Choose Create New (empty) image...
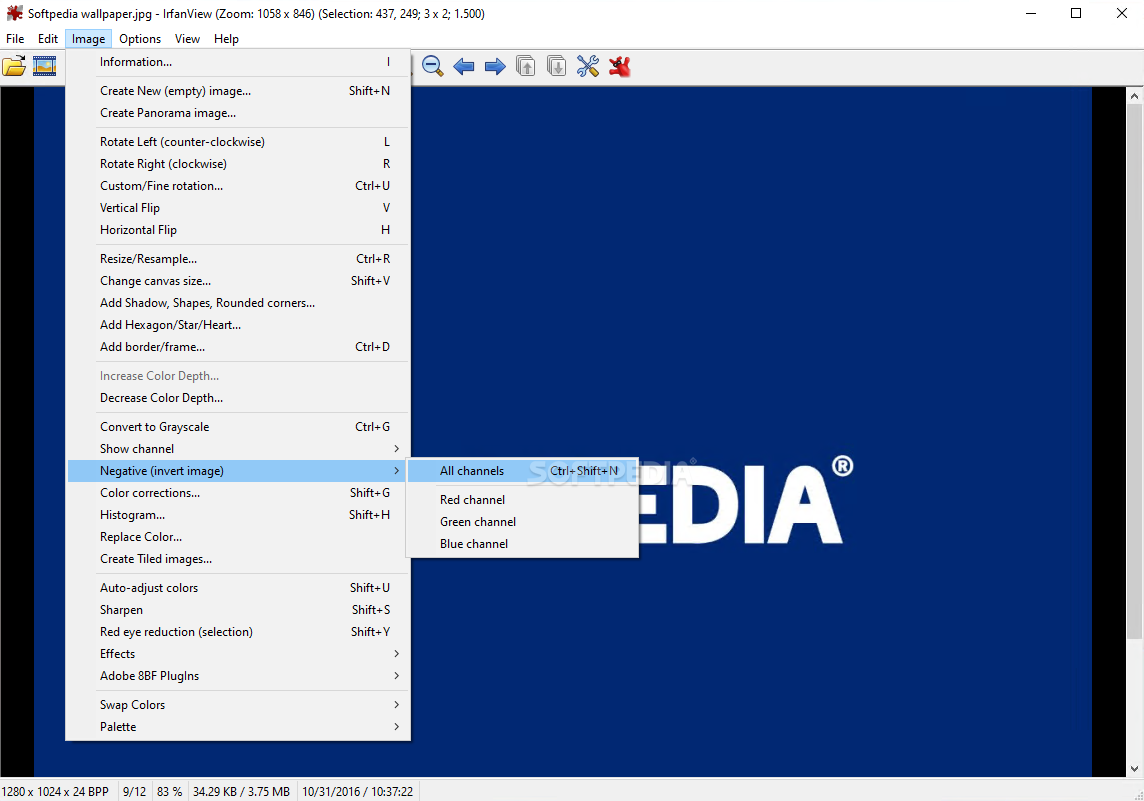This screenshot has width=1144, height=801. (x=238, y=91)
